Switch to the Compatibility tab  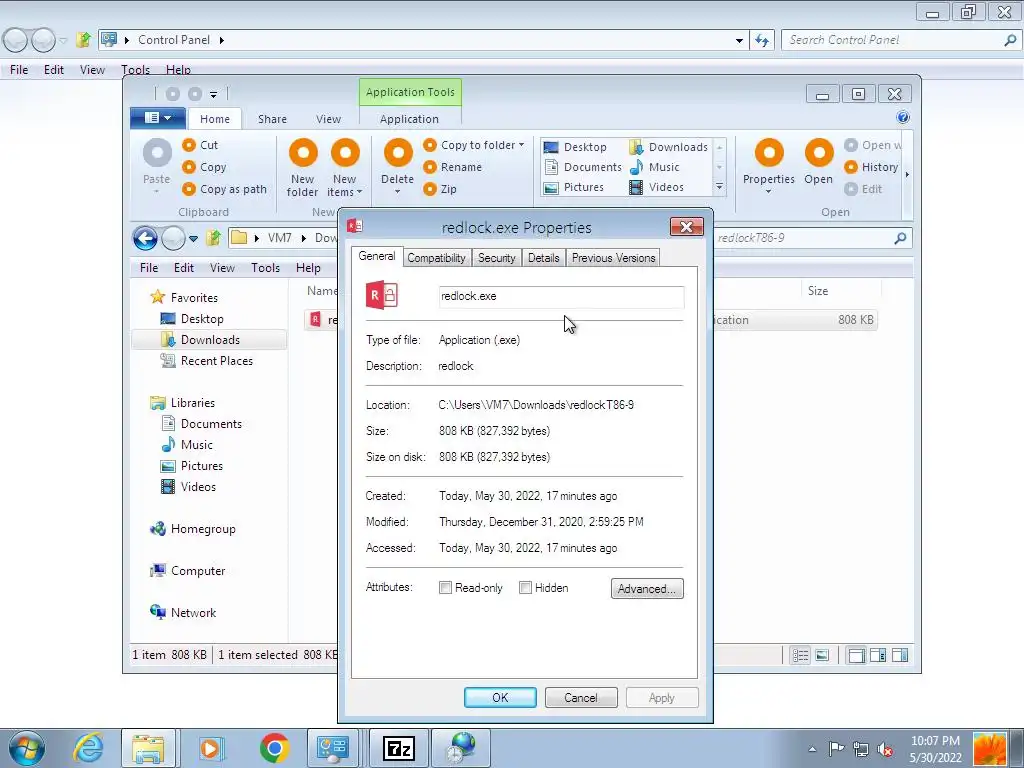[436, 258]
